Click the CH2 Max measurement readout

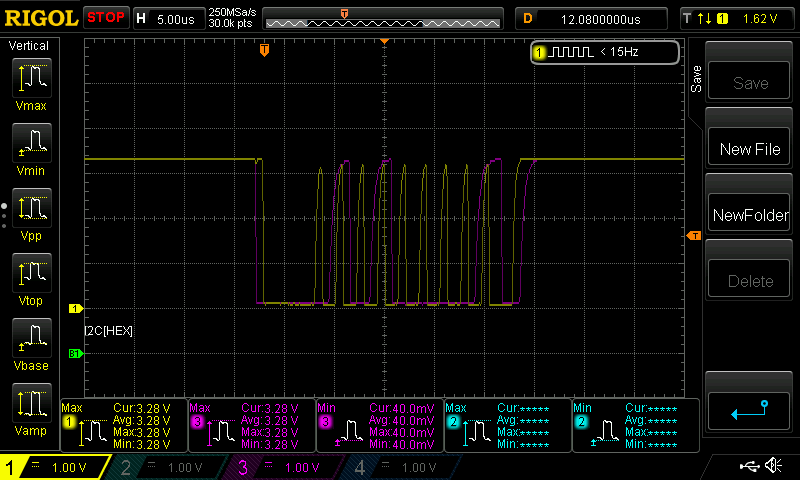[508, 425]
